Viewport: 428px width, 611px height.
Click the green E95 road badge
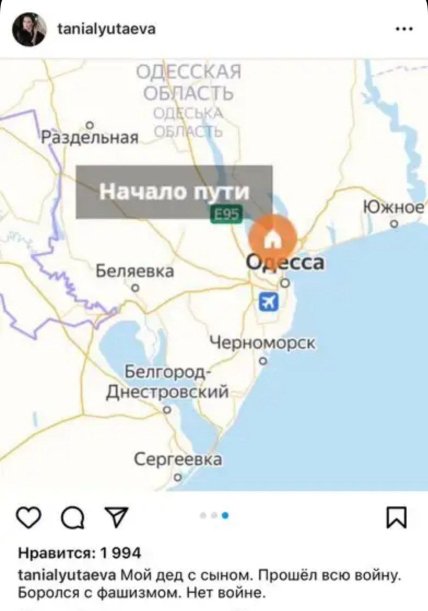tap(226, 214)
